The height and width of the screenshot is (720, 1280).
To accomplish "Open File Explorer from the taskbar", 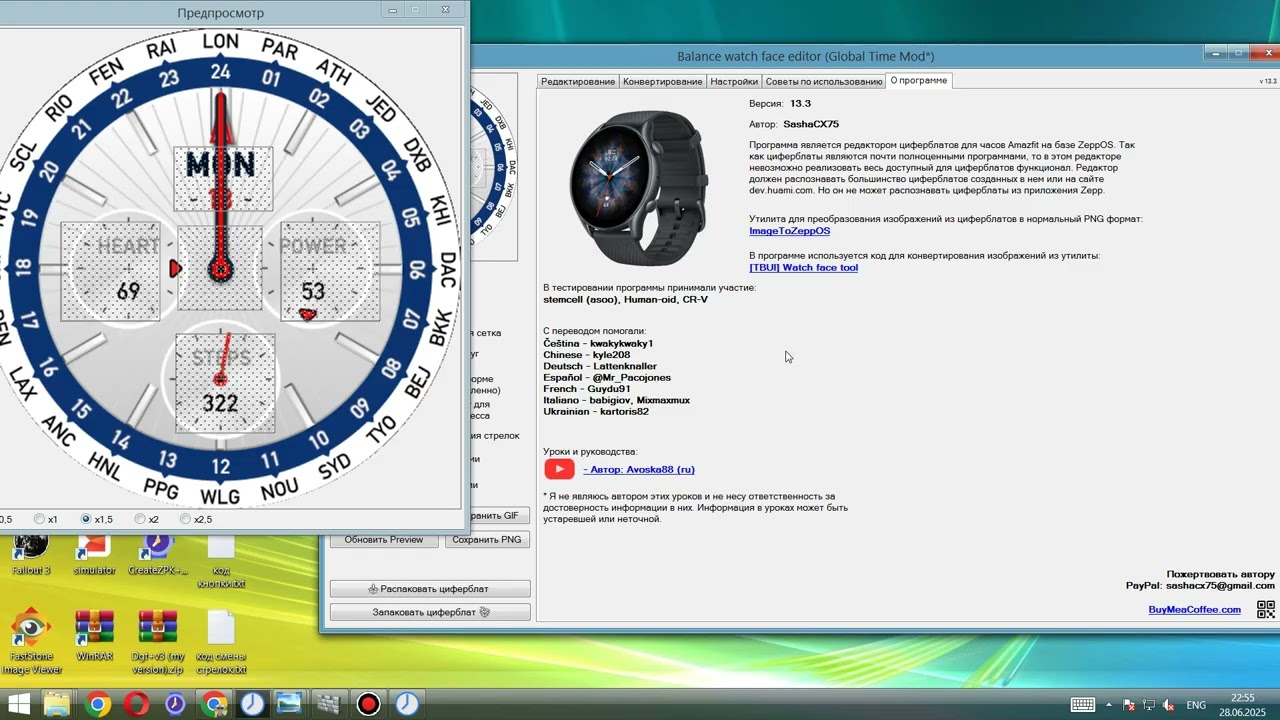I will pyautogui.click(x=57, y=704).
